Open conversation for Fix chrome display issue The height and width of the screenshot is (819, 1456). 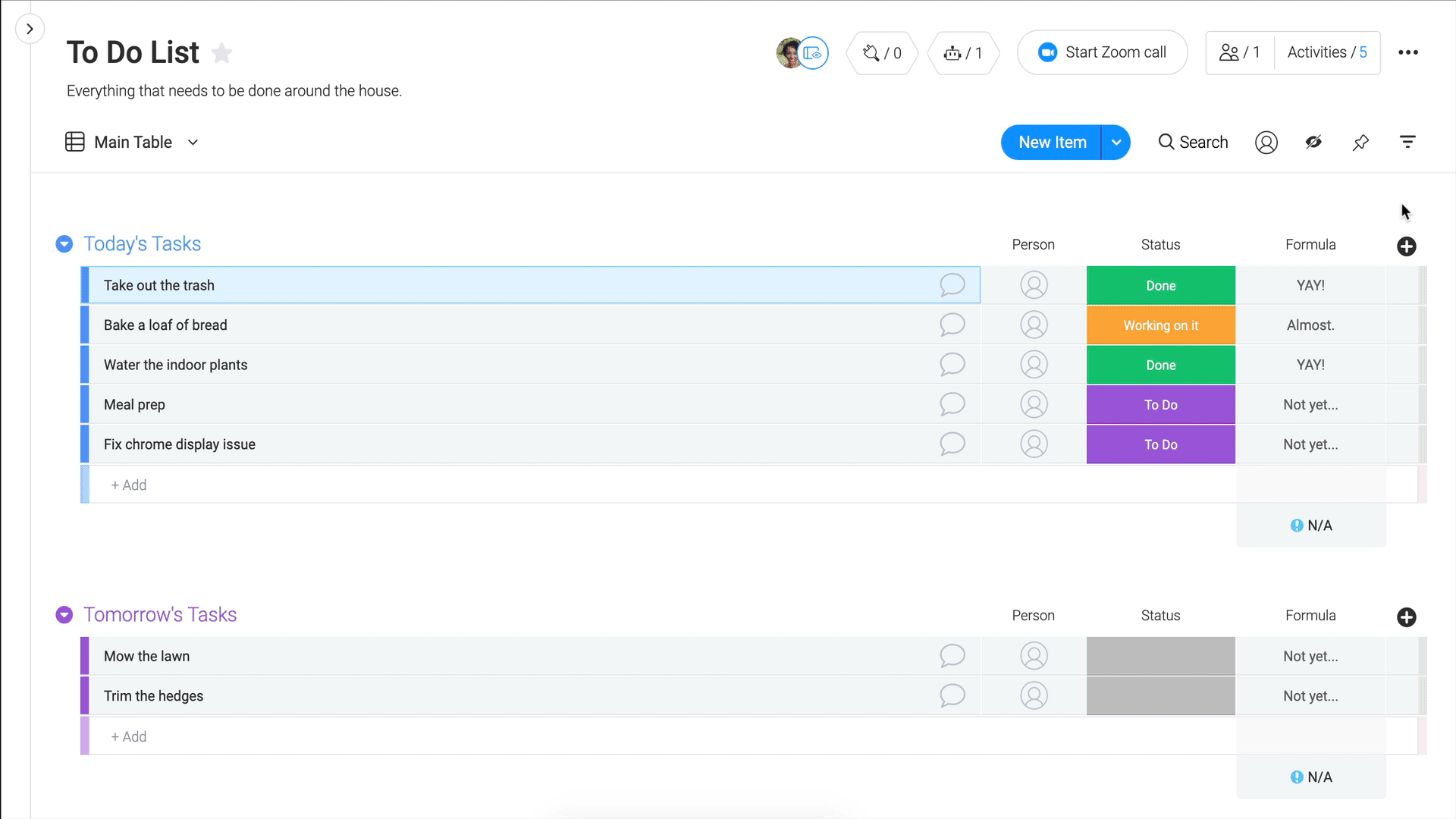pyautogui.click(x=952, y=444)
